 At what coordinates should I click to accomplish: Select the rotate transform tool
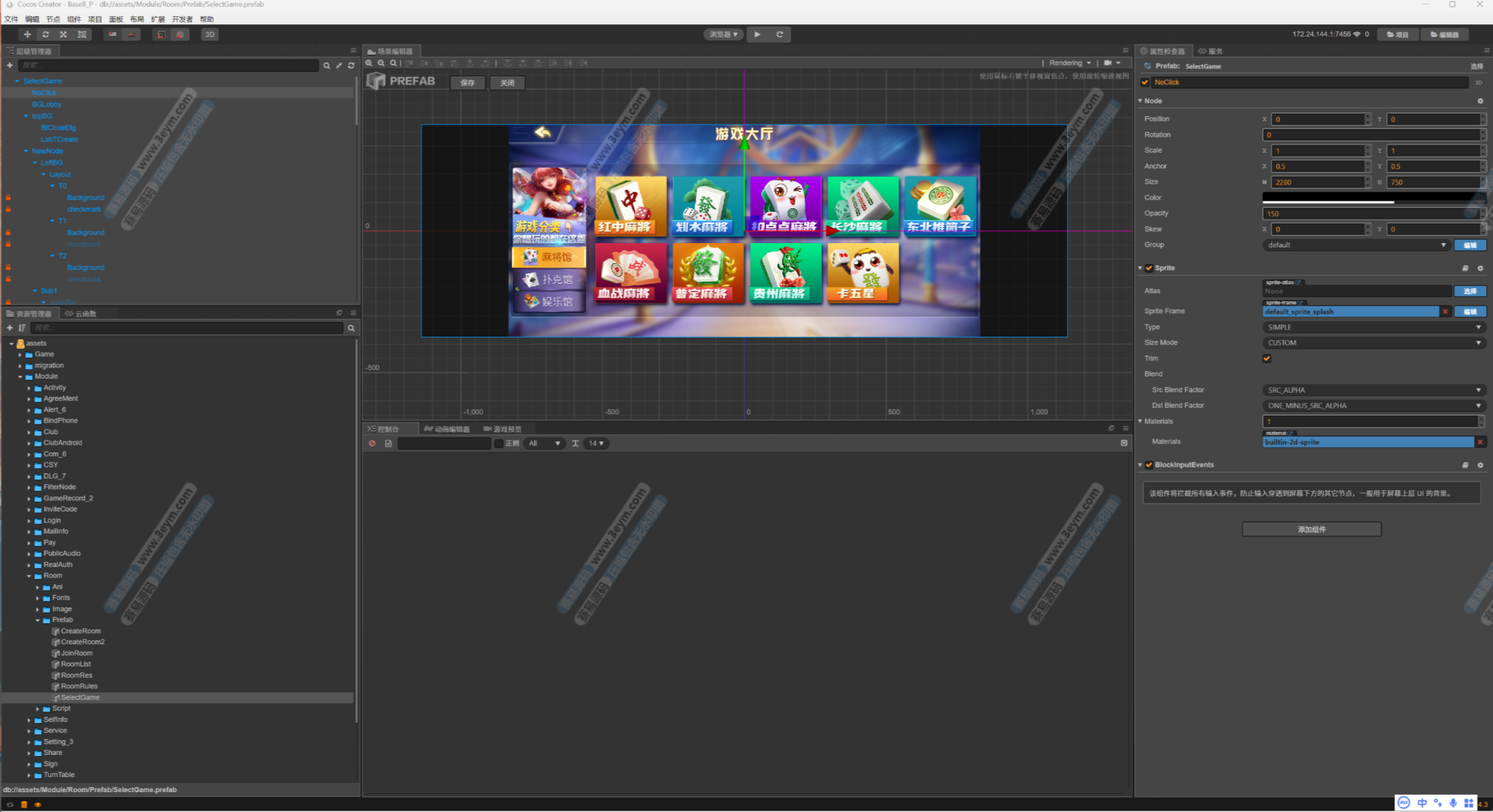(x=45, y=34)
